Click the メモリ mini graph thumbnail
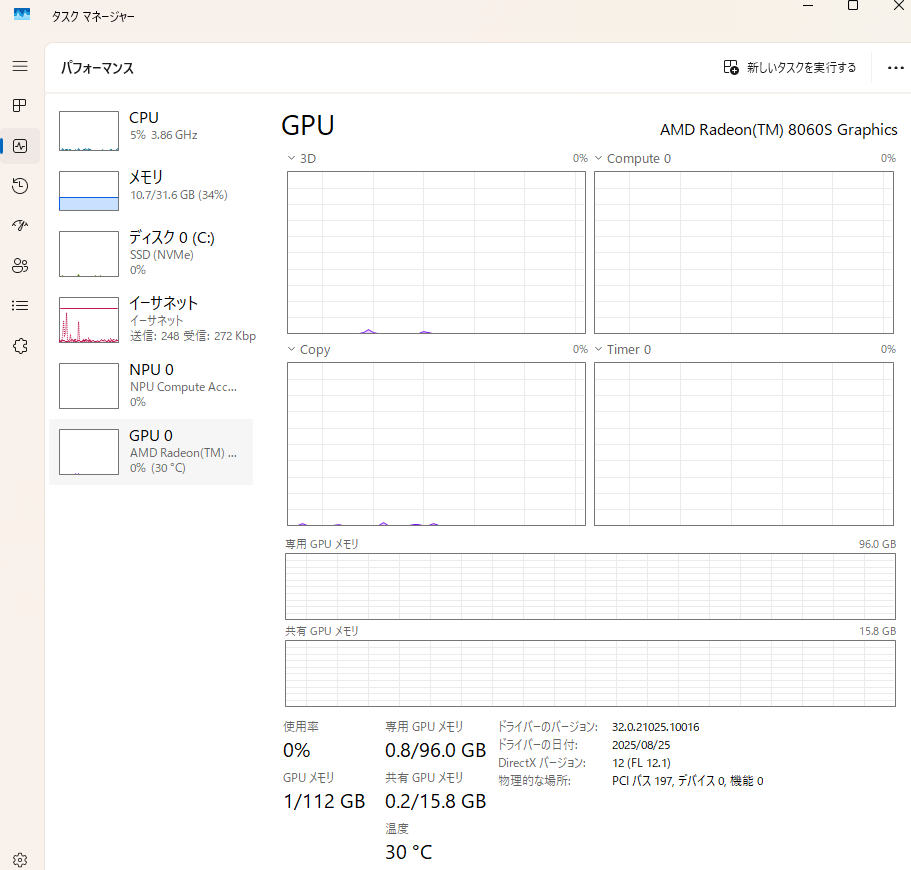The width and height of the screenshot is (911, 870). coord(89,191)
